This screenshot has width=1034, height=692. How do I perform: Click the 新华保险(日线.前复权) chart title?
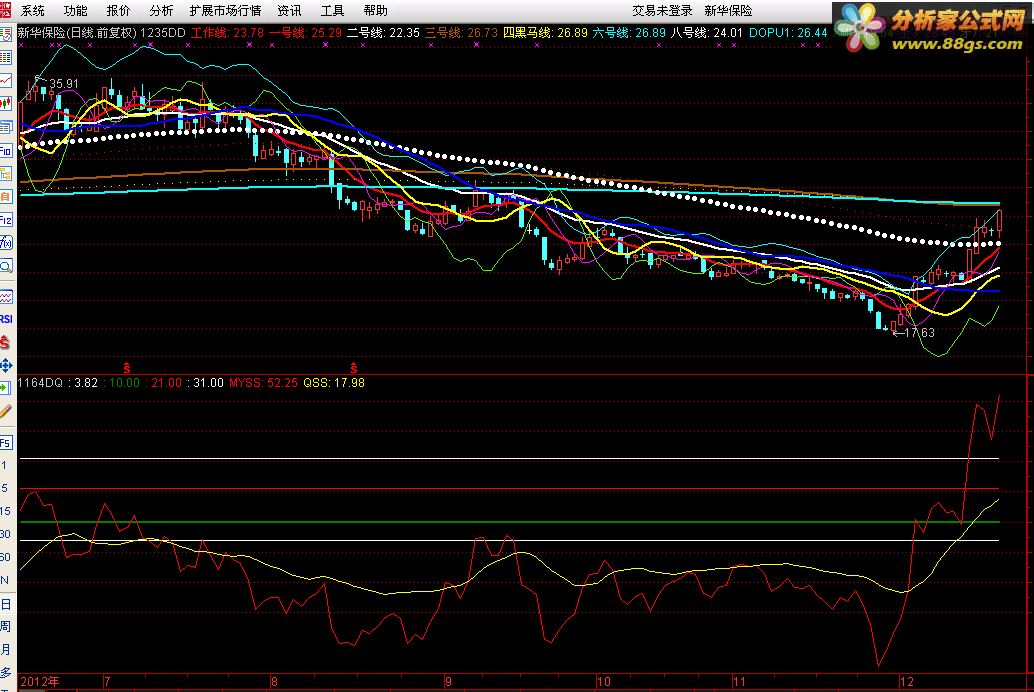77,32
